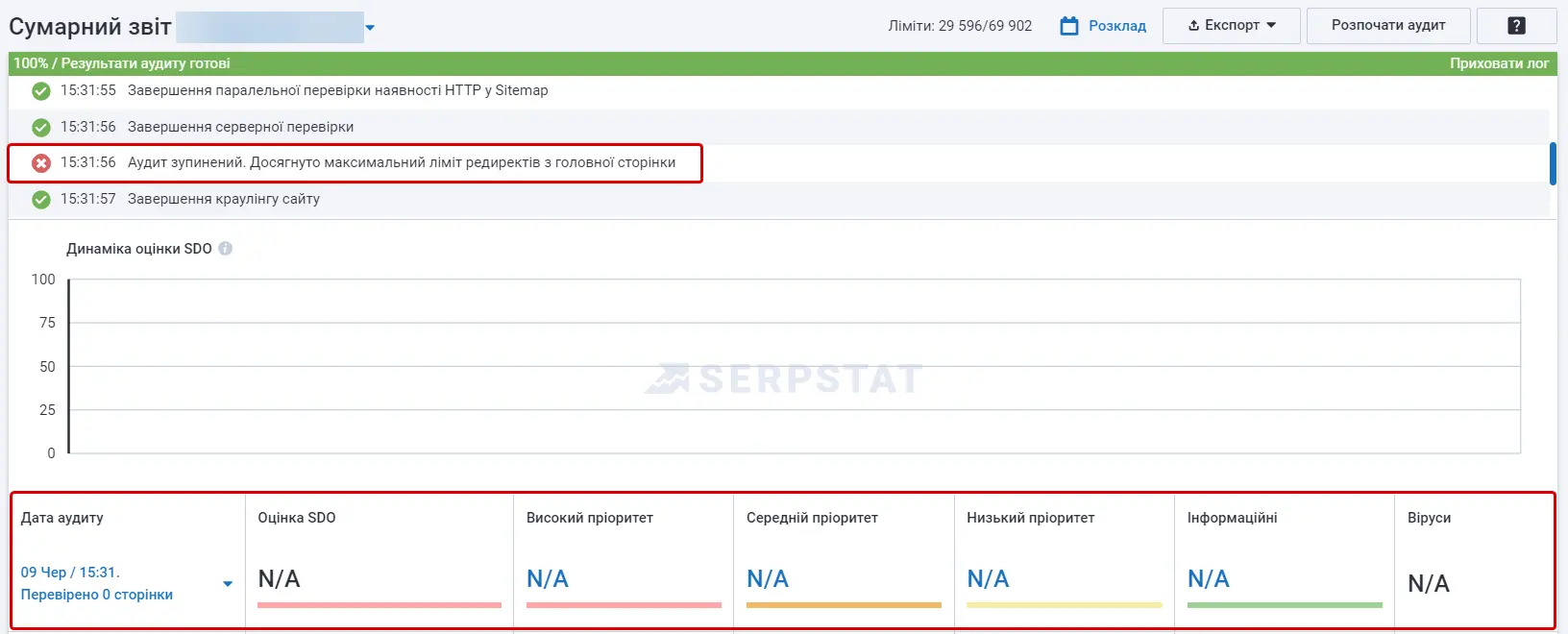Open the project dropdown arrow beside Сумарний звіт
Viewport: 1568px width, 634px height.
click(370, 28)
